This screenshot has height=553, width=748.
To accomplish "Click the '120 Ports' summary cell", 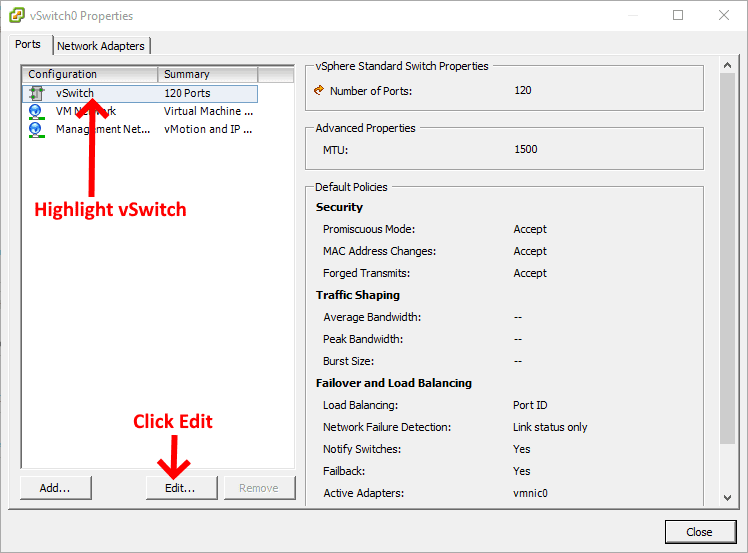I will click(187, 93).
